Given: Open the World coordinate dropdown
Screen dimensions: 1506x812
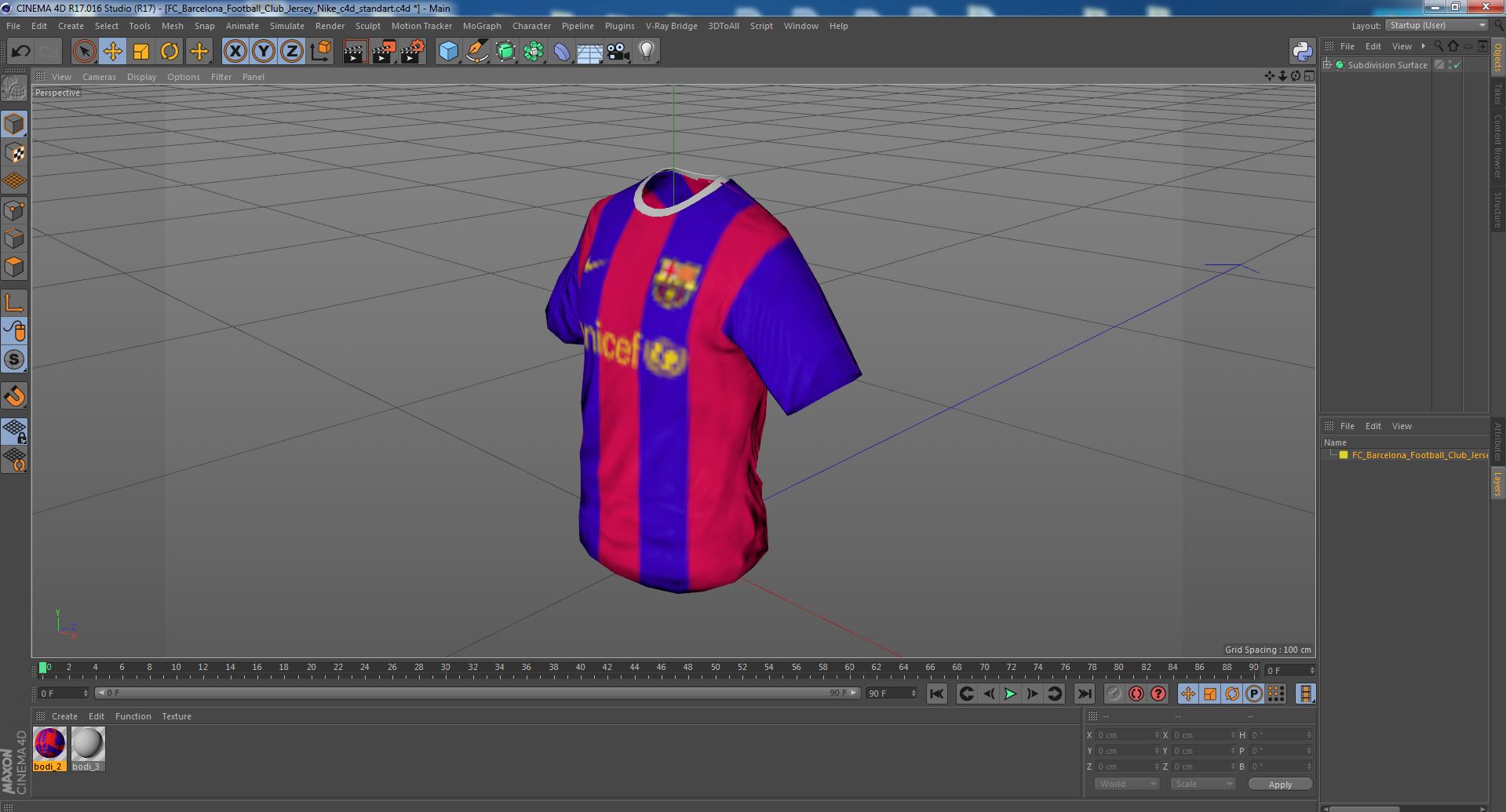Looking at the screenshot, I should click(x=1126, y=784).
